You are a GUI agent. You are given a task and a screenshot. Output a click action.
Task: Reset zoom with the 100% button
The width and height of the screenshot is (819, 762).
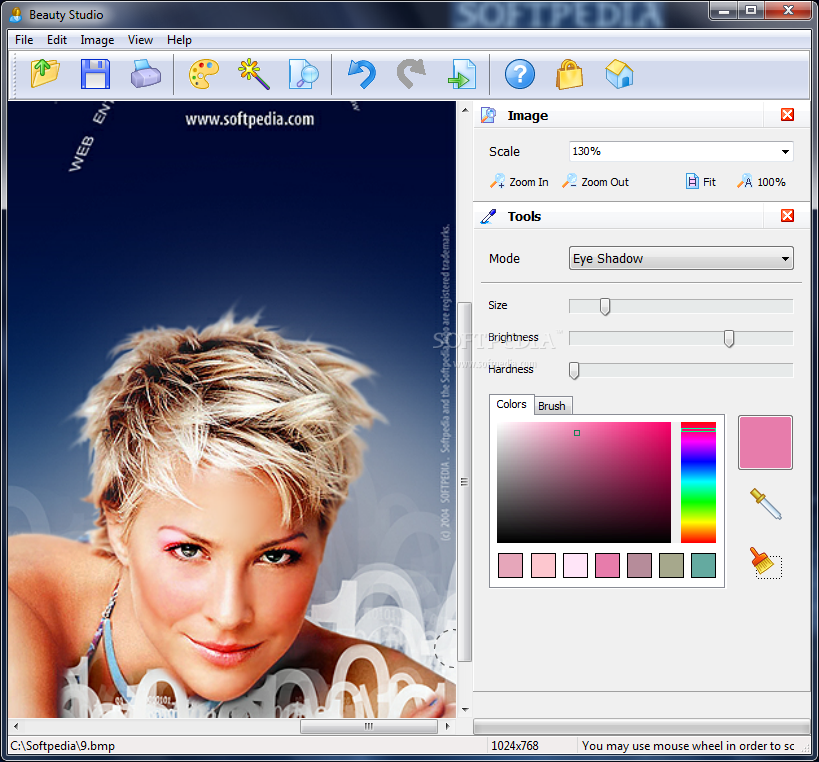click(x=761, y=182)
